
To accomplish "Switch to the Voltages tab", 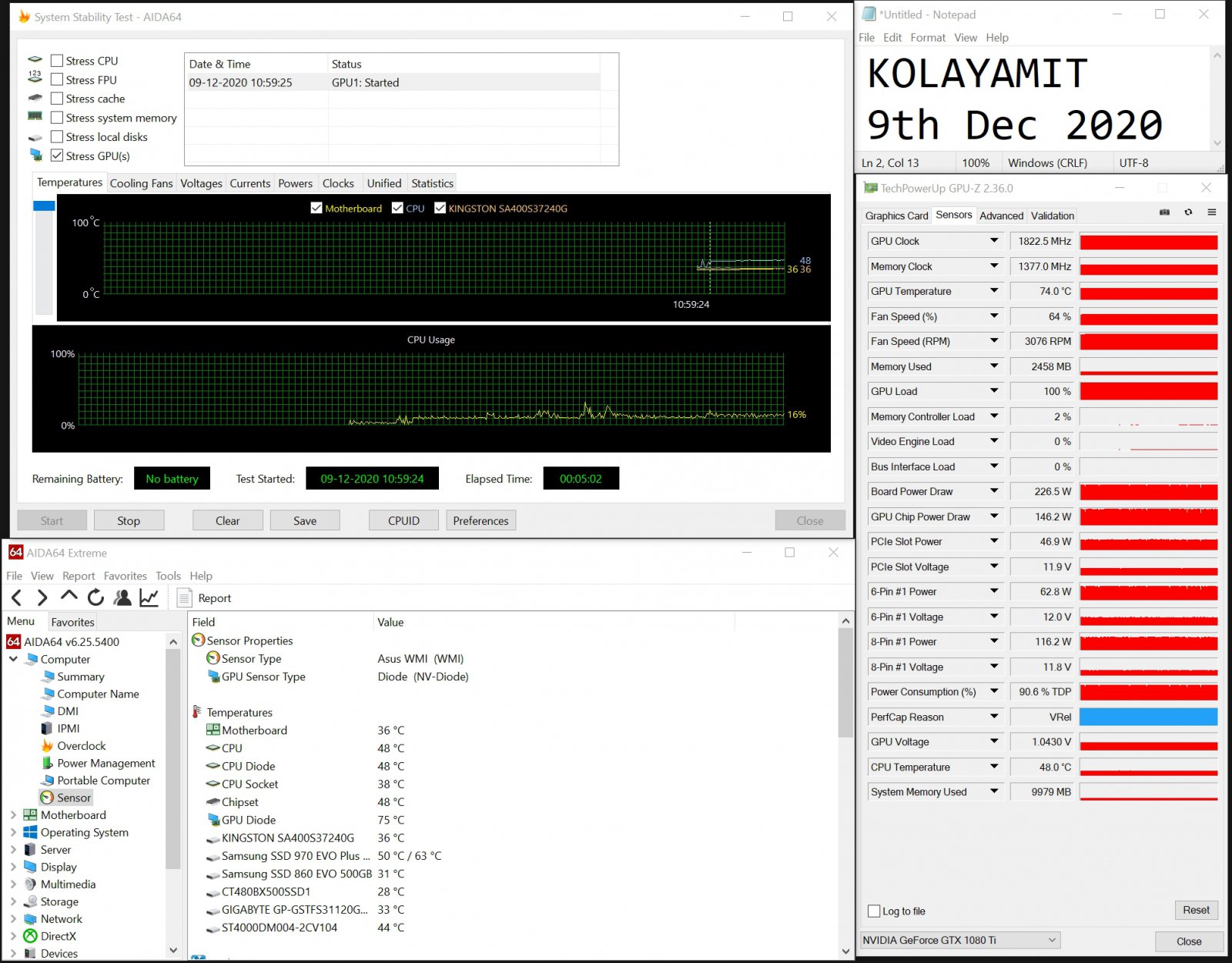I will [201, 183].
